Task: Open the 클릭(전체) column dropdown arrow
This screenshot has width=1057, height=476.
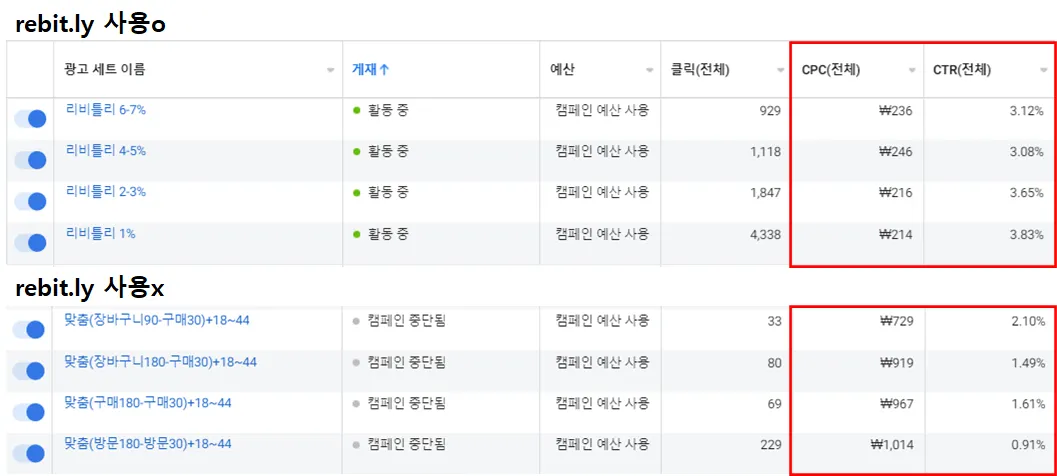Action: click(x=781, y=70)
